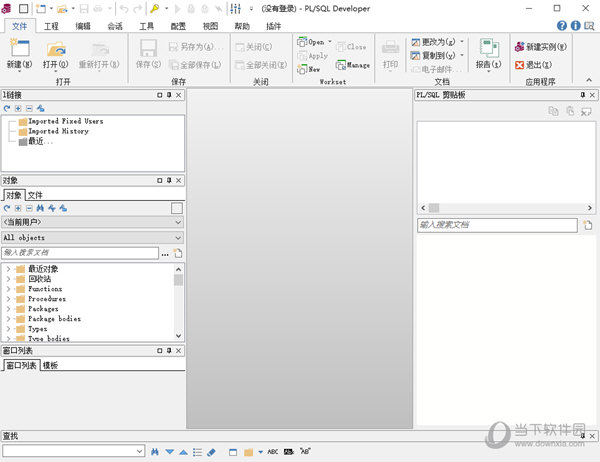
Task: Click the Workset Manage icon
Action: pyautogui.click(x=341, y=65)
